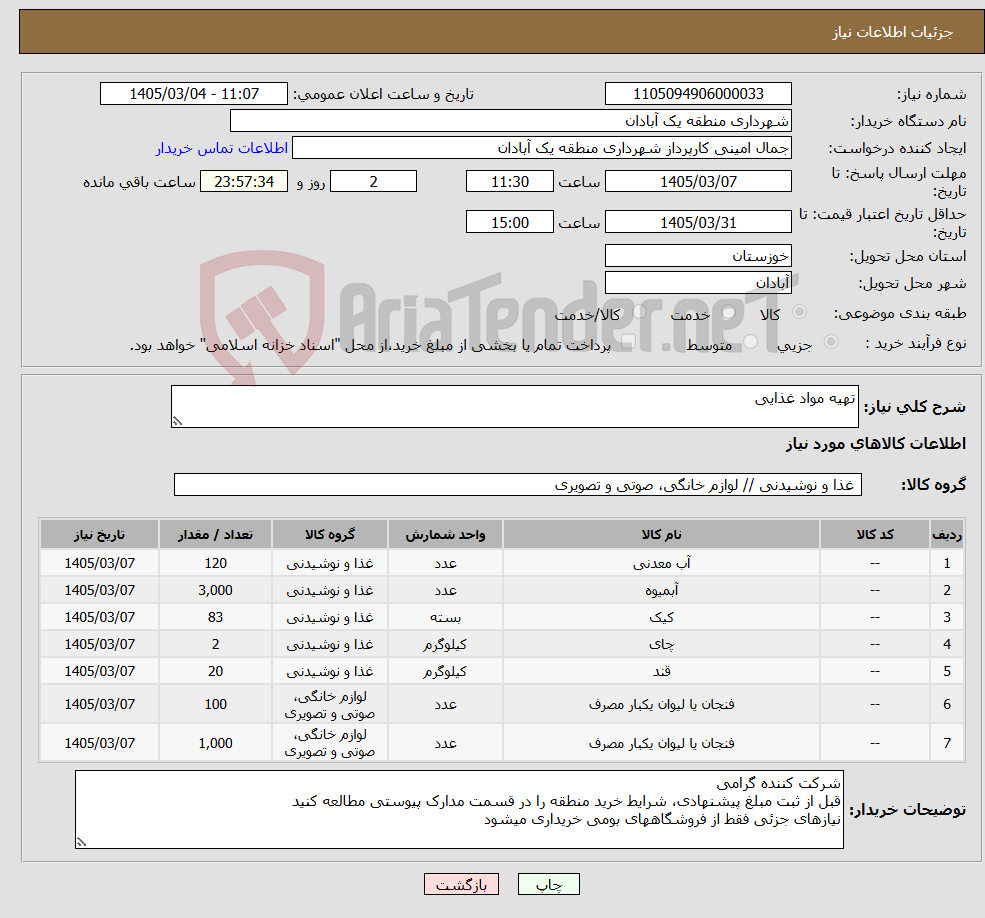This screenshot has width=985, height=918.
Task: Click the گروه کالا field
Action: point(518,484)
